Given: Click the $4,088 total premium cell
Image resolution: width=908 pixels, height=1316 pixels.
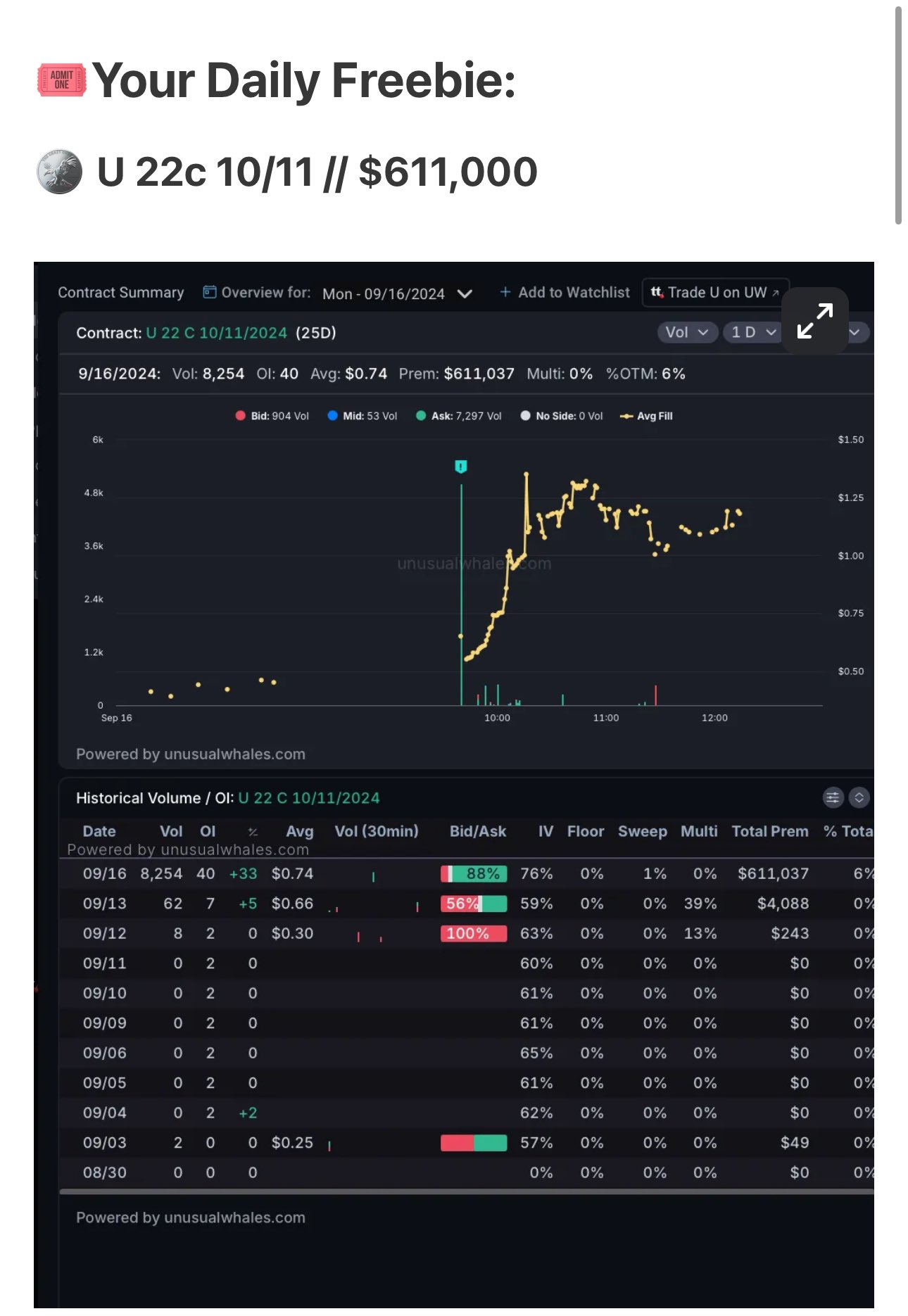Looking at the screenshot, I should click(783, 904).
